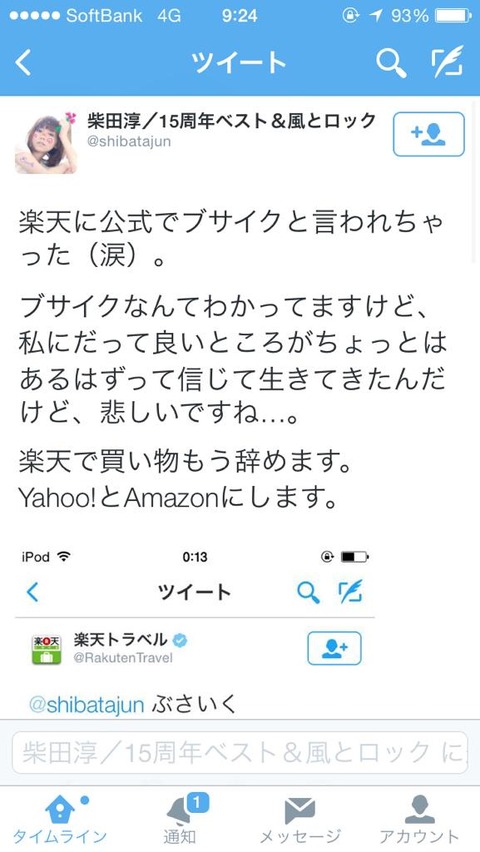Tap embedded 楽天トラベル follow button
The width and height of the screenshot is (480, 852).
[334, 648]
